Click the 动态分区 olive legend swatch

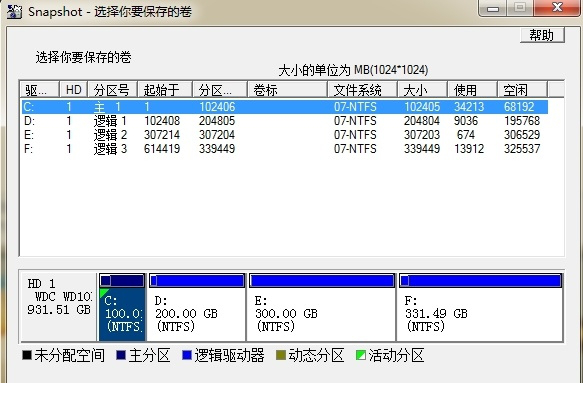point(281,355)
